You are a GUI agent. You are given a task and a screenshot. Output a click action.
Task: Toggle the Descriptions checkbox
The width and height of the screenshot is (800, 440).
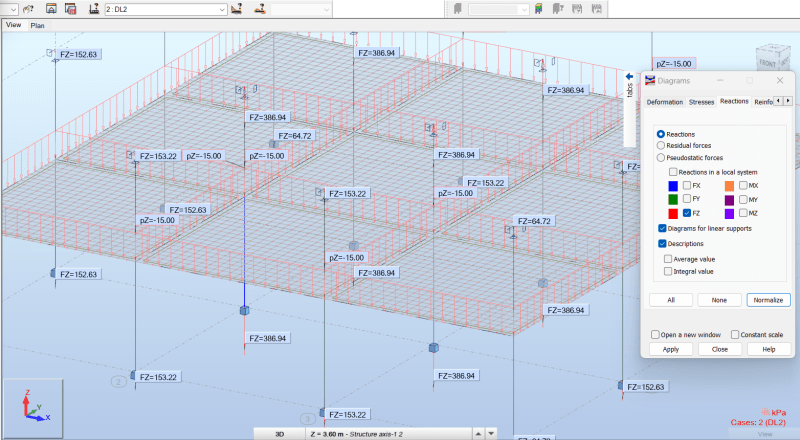tap(662, 243)
